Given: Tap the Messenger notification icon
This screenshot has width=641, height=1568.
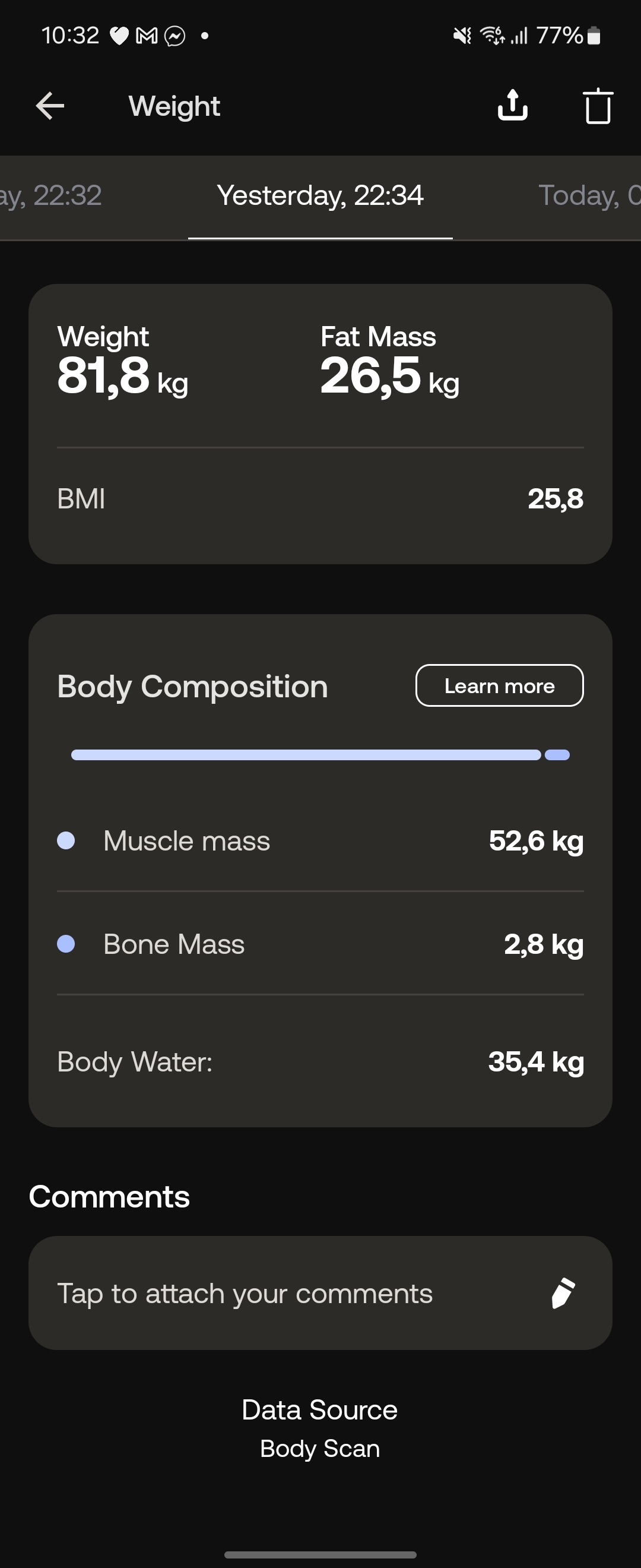Looking at the screenshot, I should [175, 36].
